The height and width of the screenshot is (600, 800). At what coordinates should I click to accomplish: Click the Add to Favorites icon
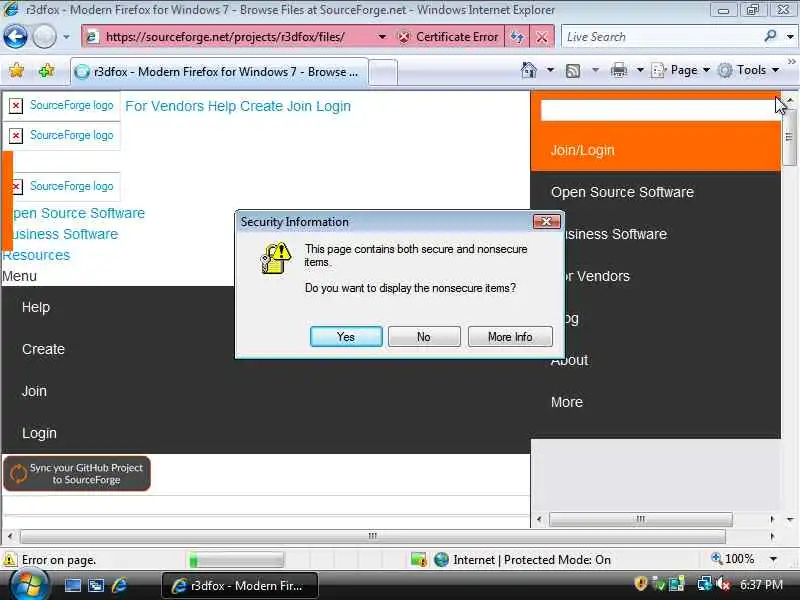[46, 70]
